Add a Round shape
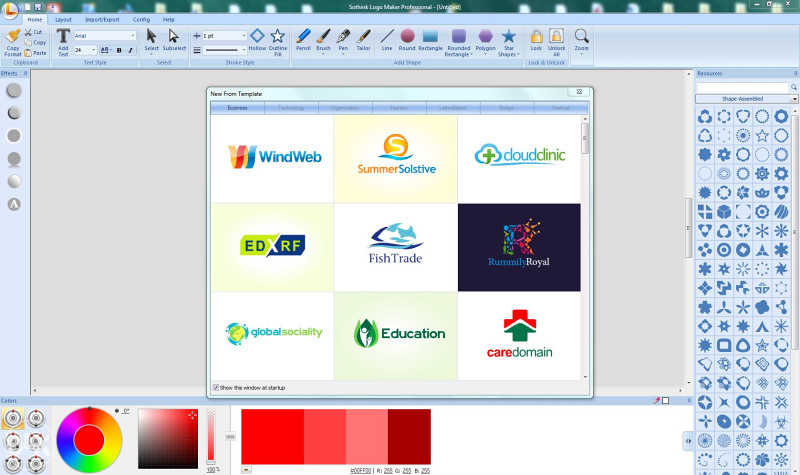800x475 pixels. click(x=407, y=40)
